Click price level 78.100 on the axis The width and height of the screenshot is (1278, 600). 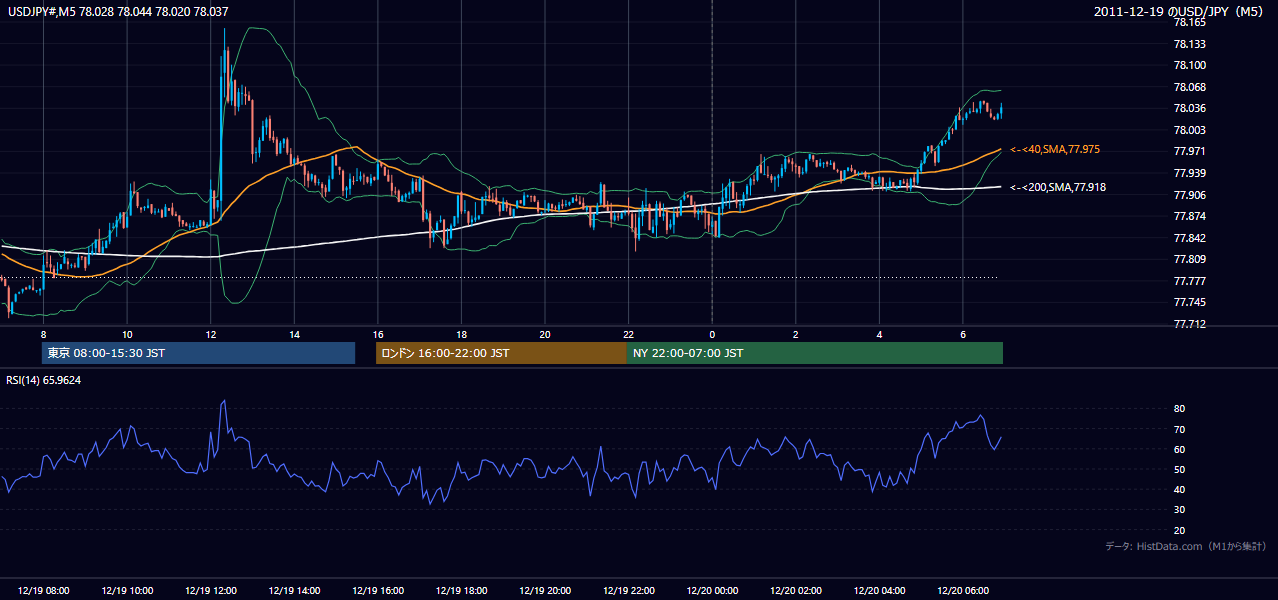pos(1189,65)
